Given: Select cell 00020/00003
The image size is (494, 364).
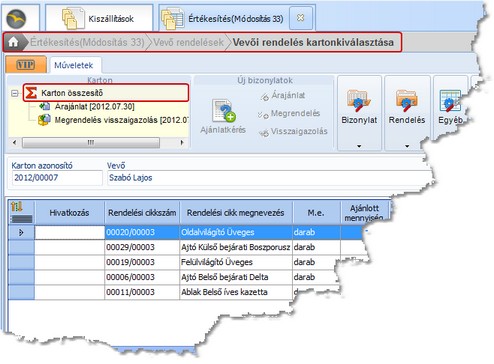Looking at the screenshot, I should pyautogui.click(x=142, y=232).
